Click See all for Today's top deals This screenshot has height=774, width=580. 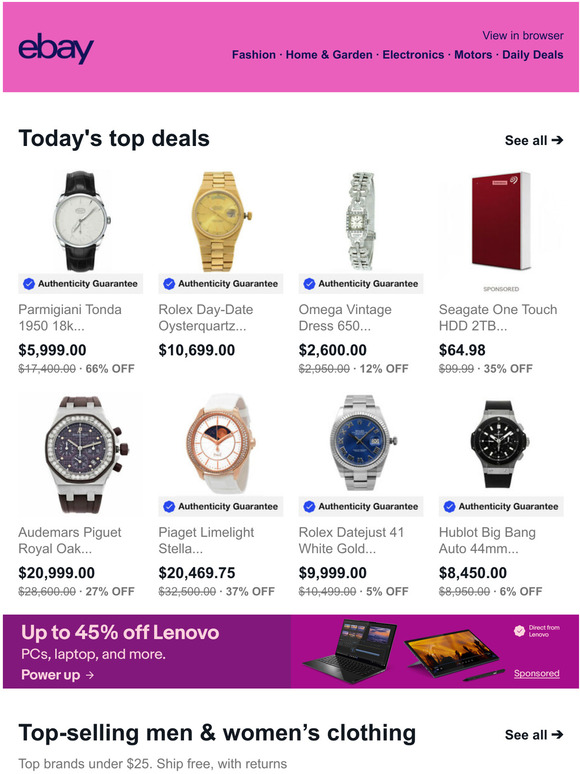tap(534, 141)
